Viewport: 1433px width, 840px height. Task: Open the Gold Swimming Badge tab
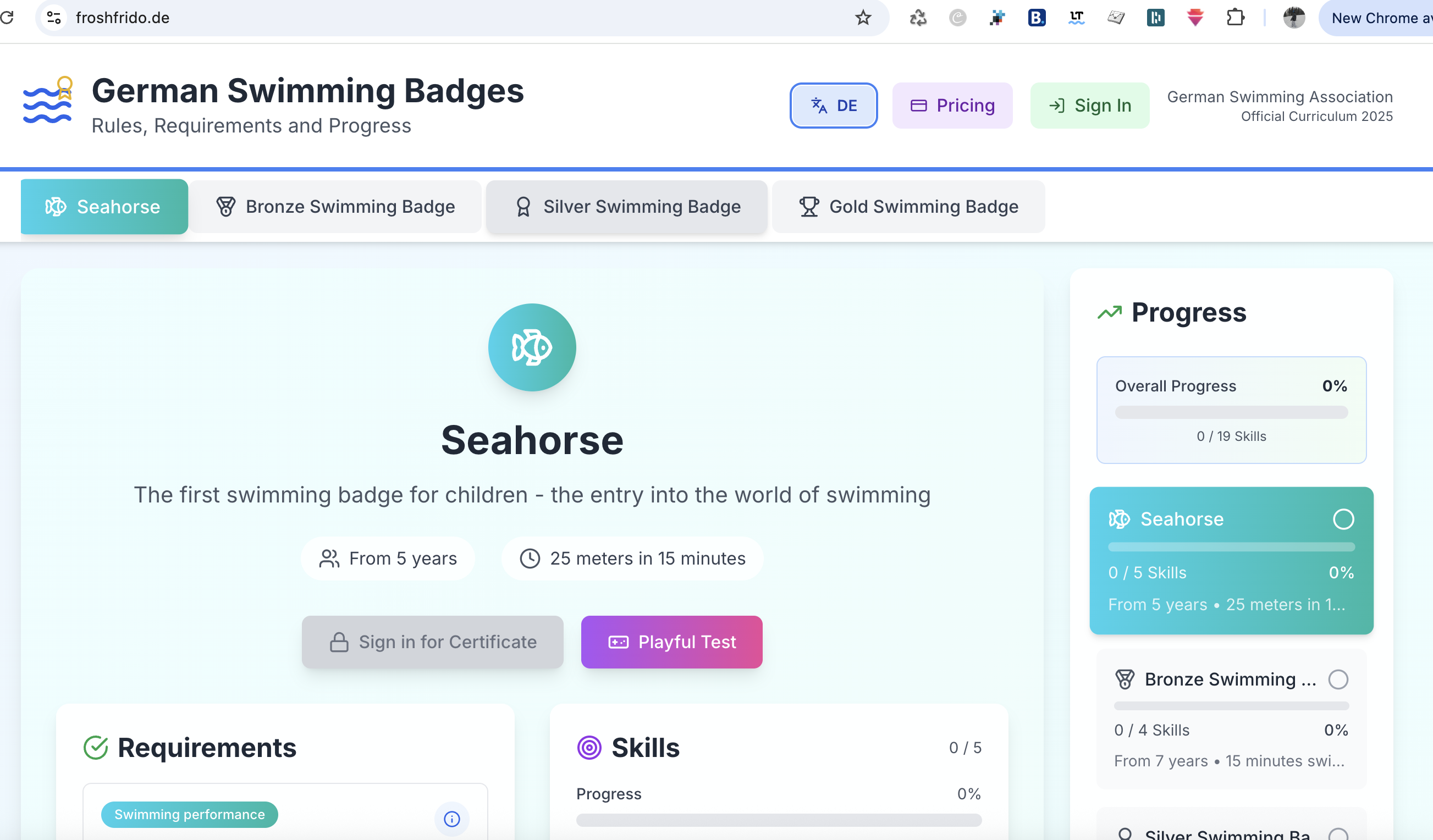pyautogui.click(x=908, y=206)
